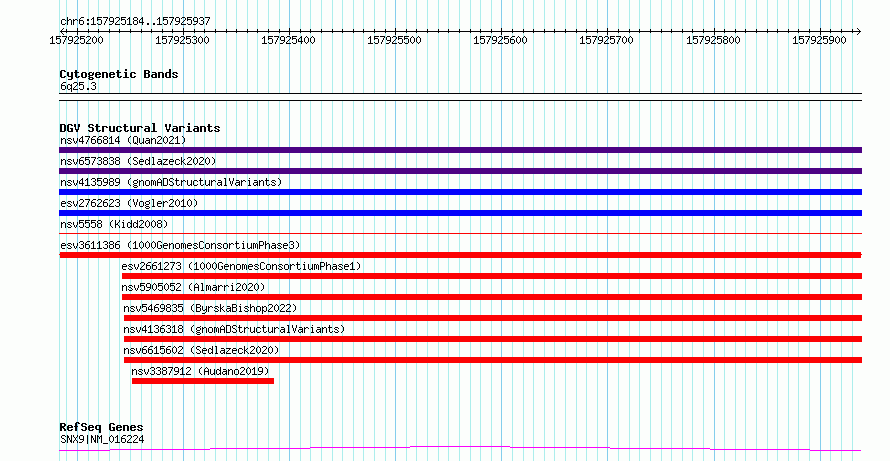Click ruler position 157925300
The image size is (890, 461).
pos(182,40)
